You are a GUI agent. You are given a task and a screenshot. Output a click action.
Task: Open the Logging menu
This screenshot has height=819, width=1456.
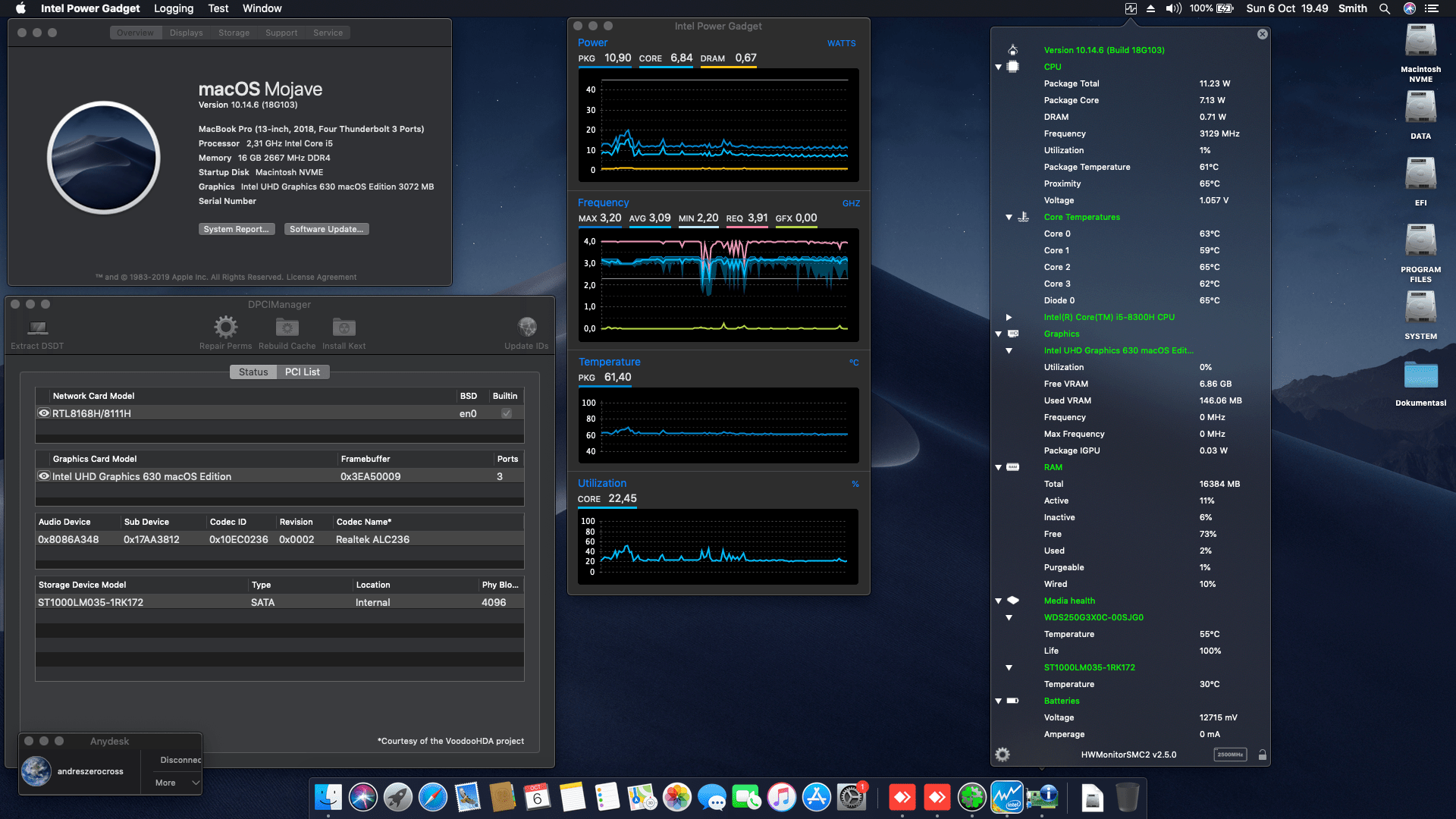(173, 8)
